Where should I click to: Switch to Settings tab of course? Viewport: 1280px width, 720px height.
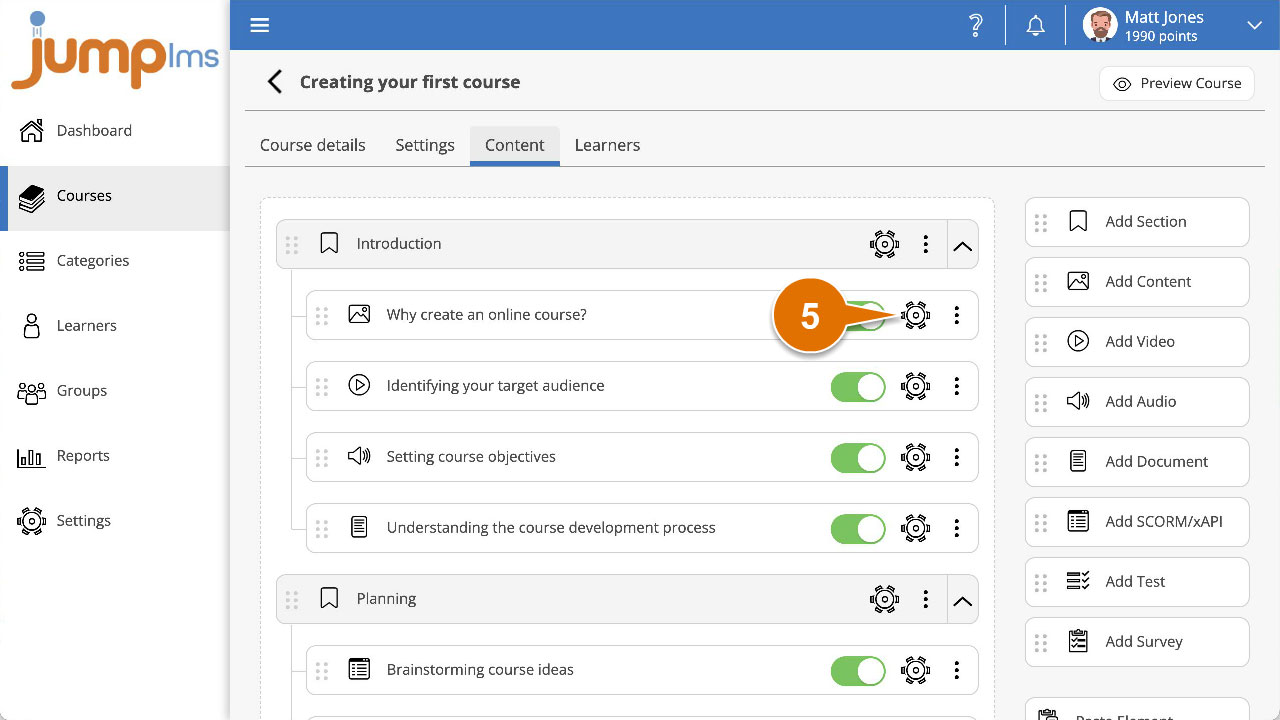pos(425,145)
